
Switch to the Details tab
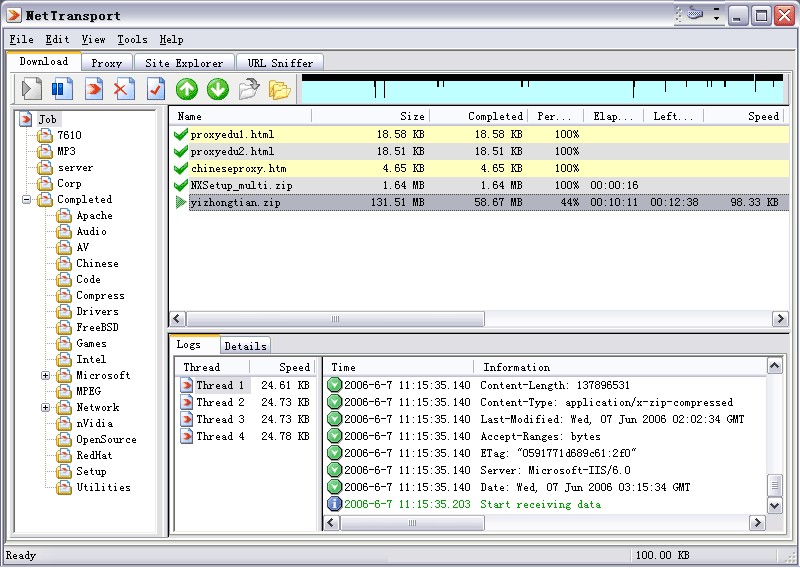pyautogui.click(x=245, y=346)
